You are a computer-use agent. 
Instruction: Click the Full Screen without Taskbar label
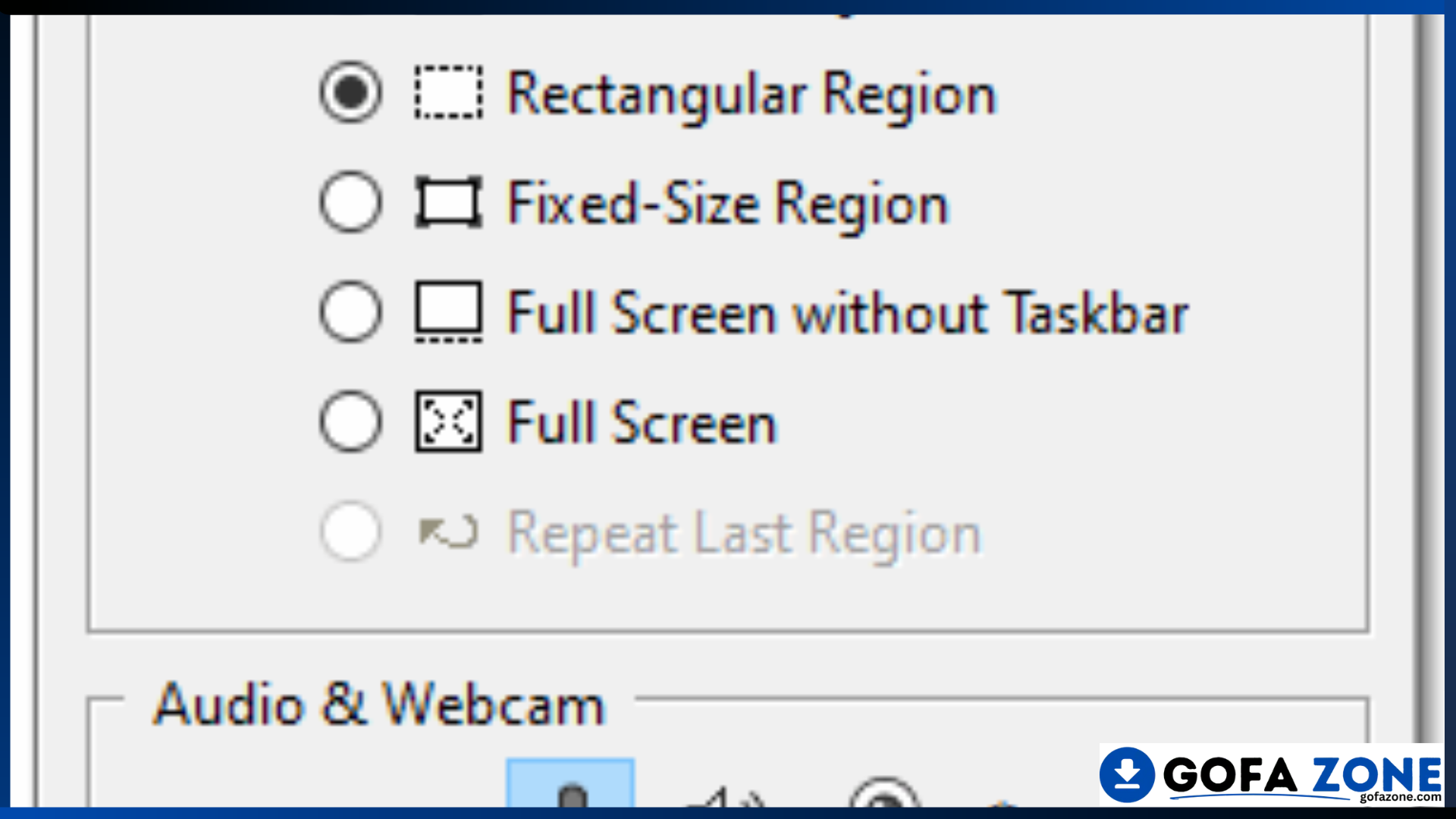[x=848, y=312]
